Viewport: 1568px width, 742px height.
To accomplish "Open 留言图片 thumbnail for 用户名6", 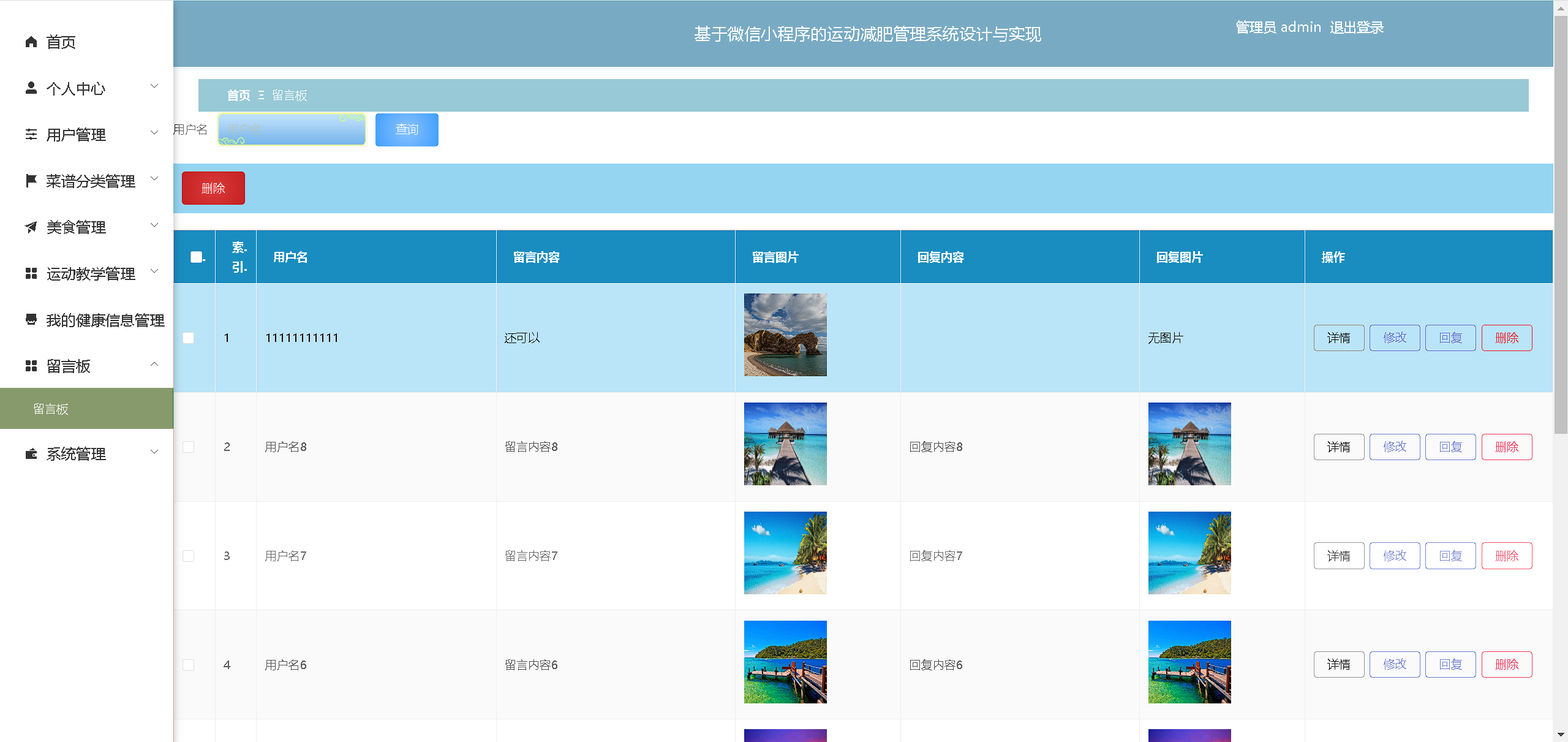I will coord(785,662).
